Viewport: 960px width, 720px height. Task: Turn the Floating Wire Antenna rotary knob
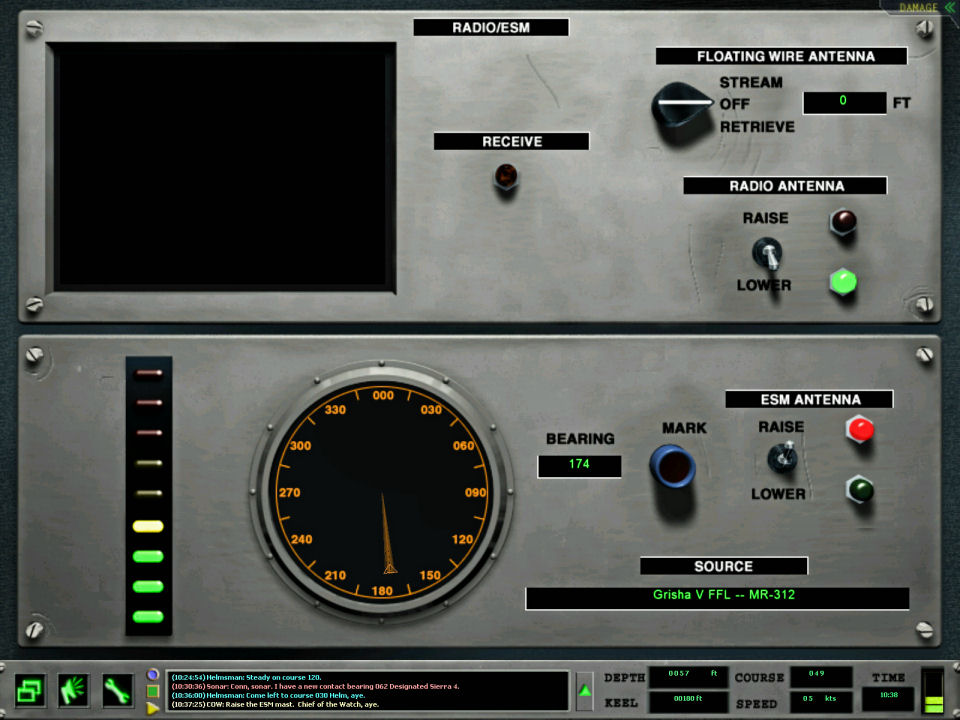click(x=682, y=105)
